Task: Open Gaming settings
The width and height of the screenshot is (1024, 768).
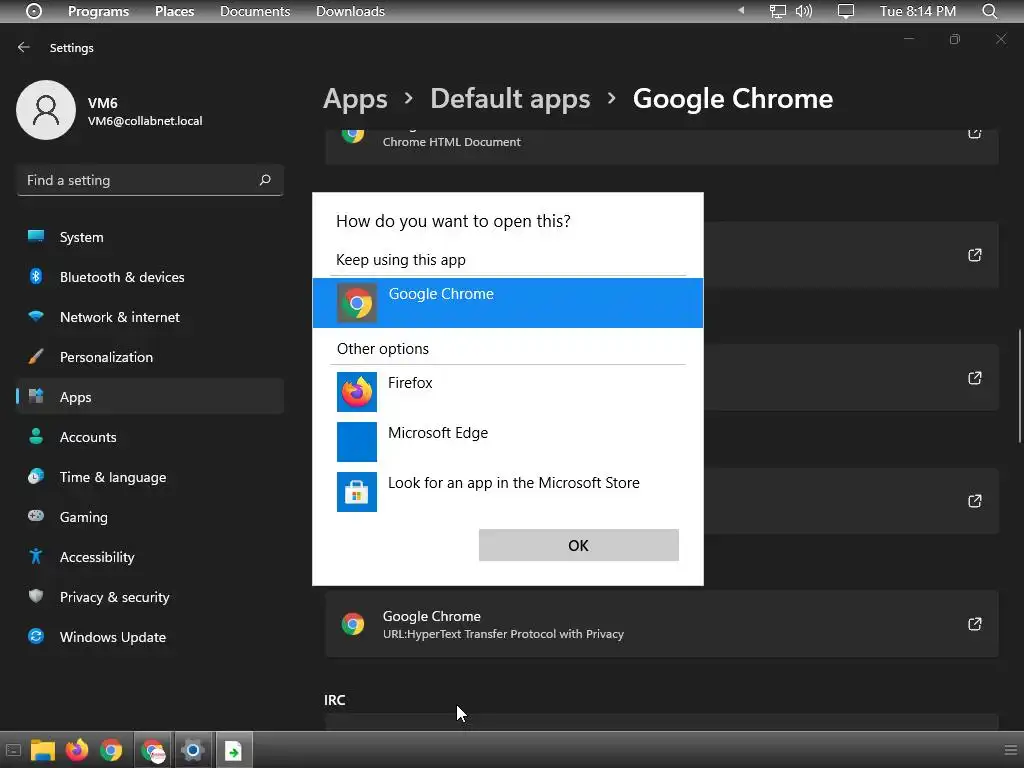Action: 150,517
